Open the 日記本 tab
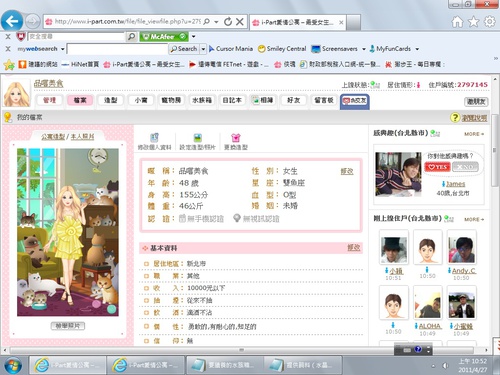500x375 pixels. pos(232,100)
